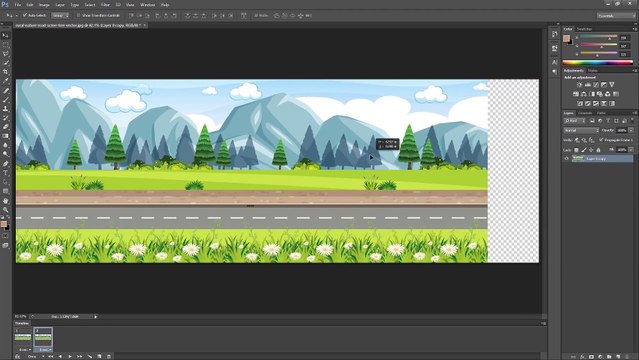Select the Gradient tool
The image size is (639, 360).
[x=5, y=136]
